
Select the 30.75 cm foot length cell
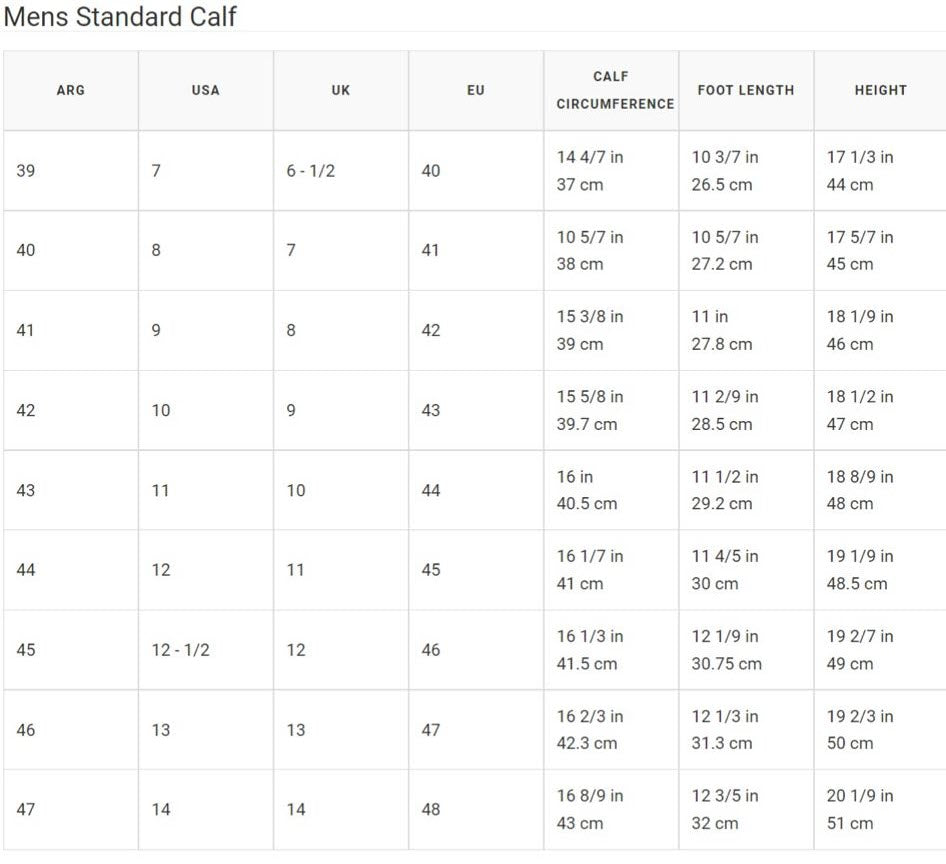727,664
